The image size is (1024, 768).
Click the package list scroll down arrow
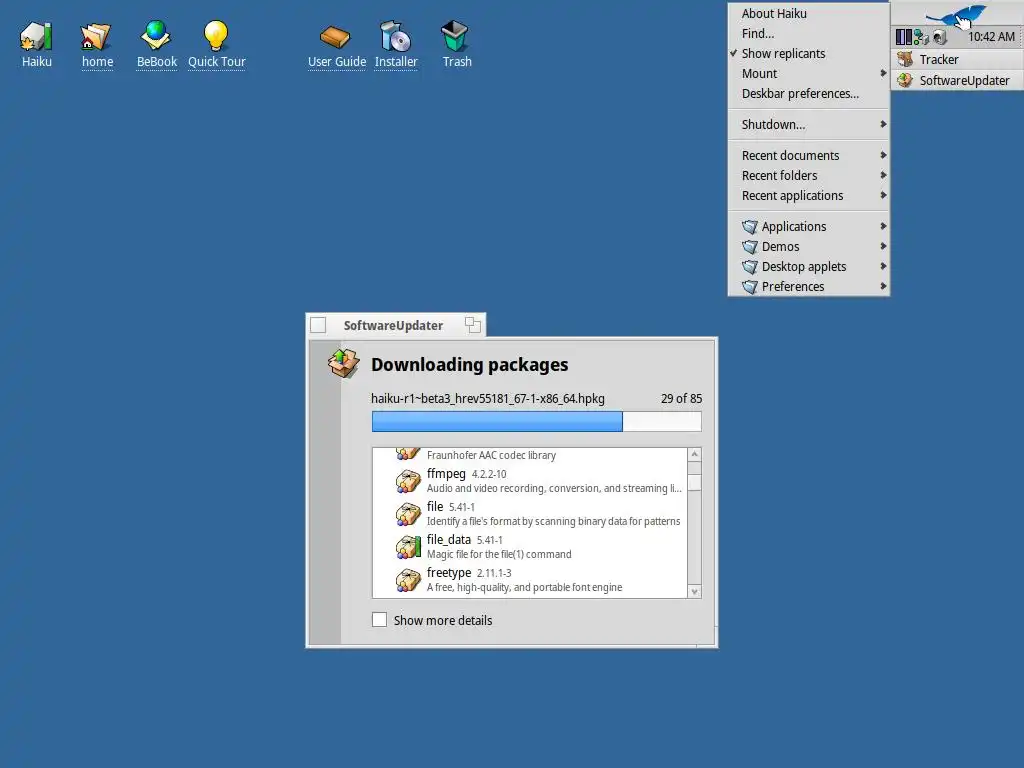(694, 591)
